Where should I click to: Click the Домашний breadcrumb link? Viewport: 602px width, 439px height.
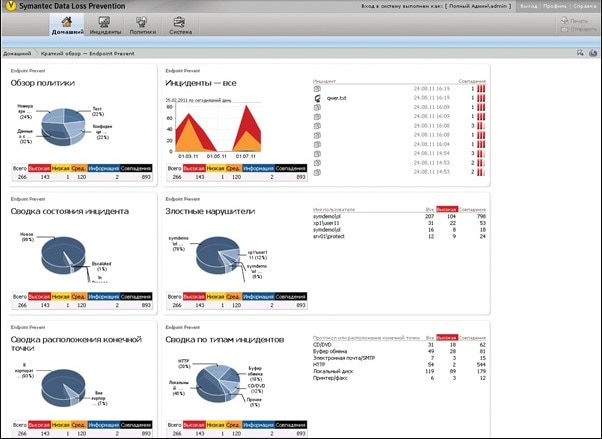coord(17,53)
